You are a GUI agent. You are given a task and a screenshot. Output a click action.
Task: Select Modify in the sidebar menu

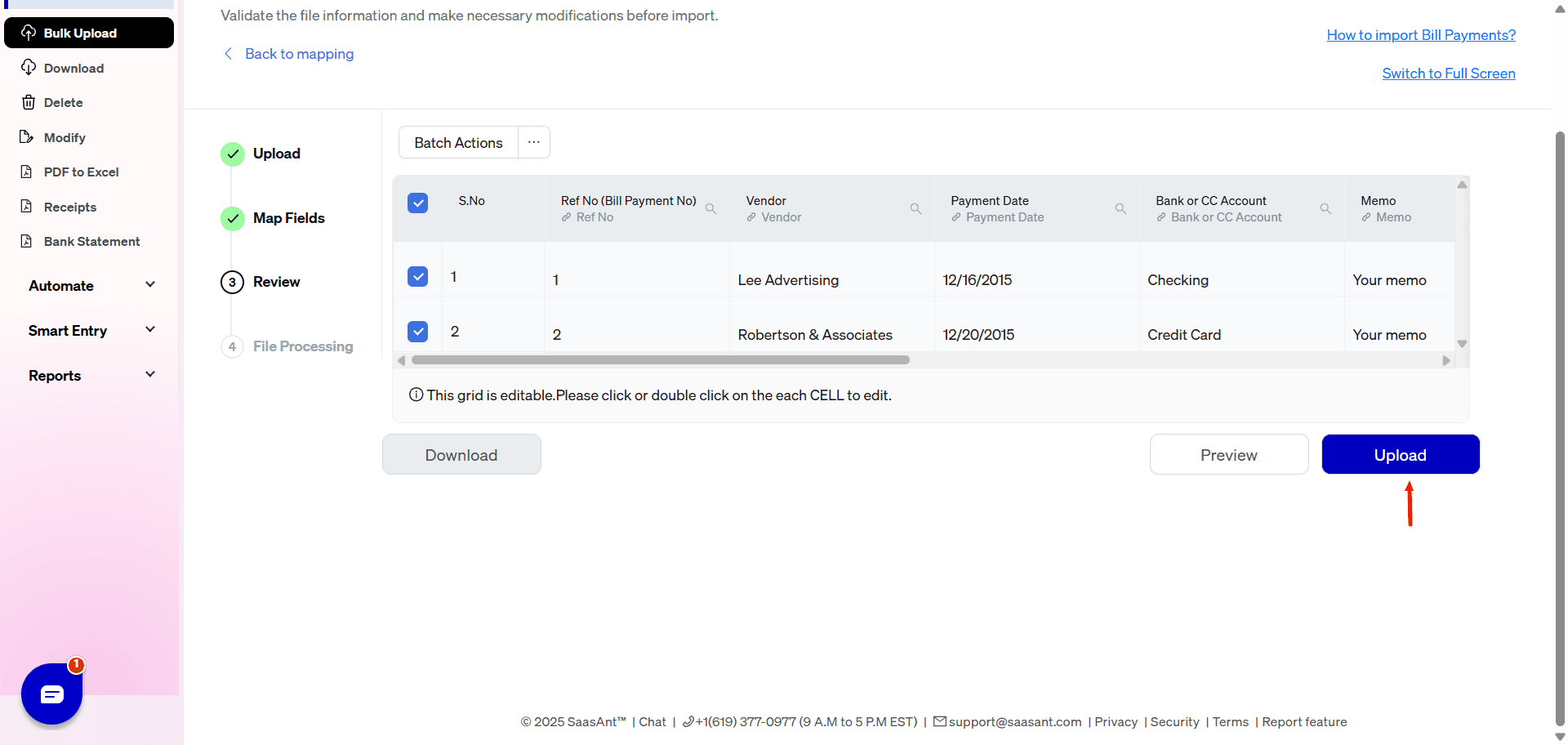pos(65,137)
